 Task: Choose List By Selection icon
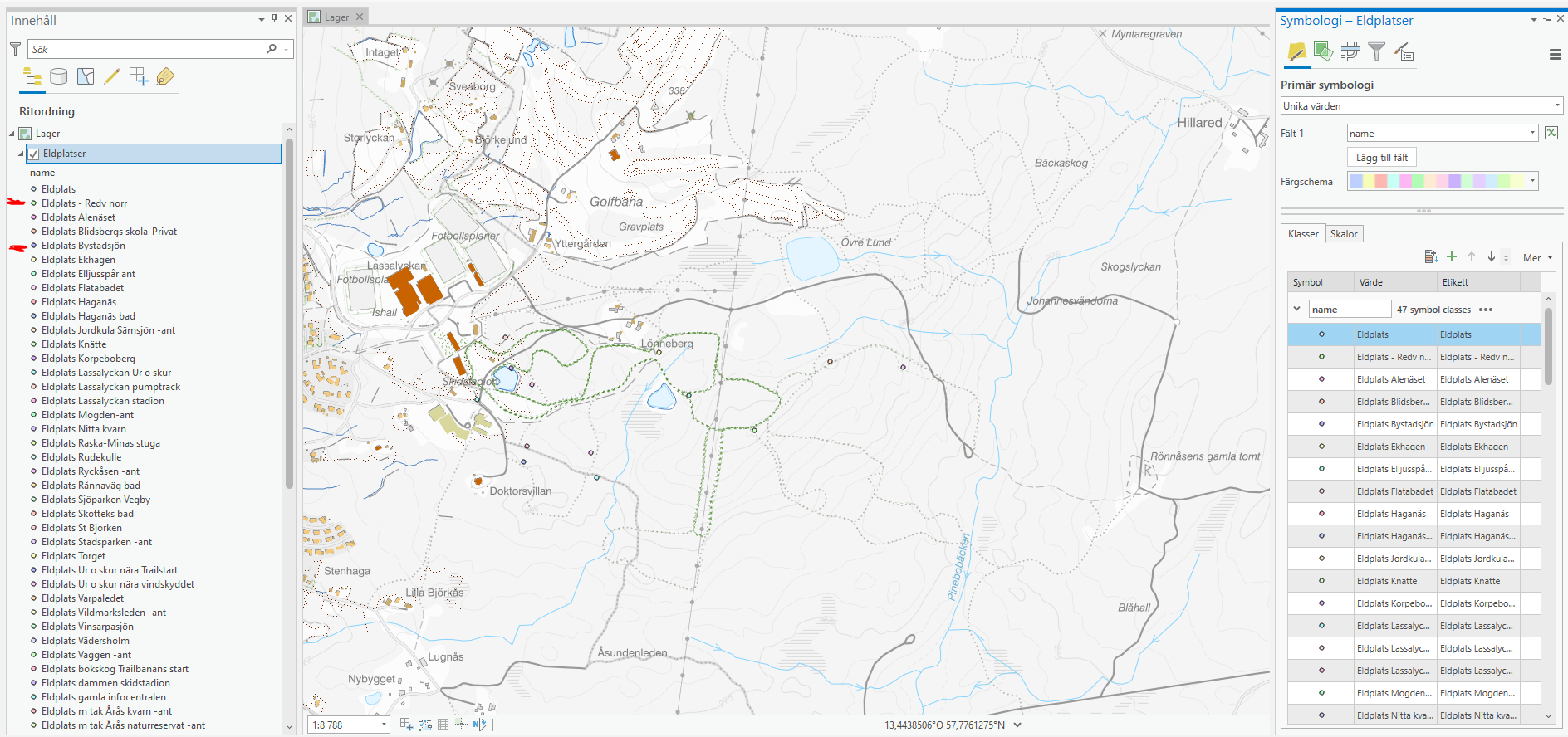86,77
